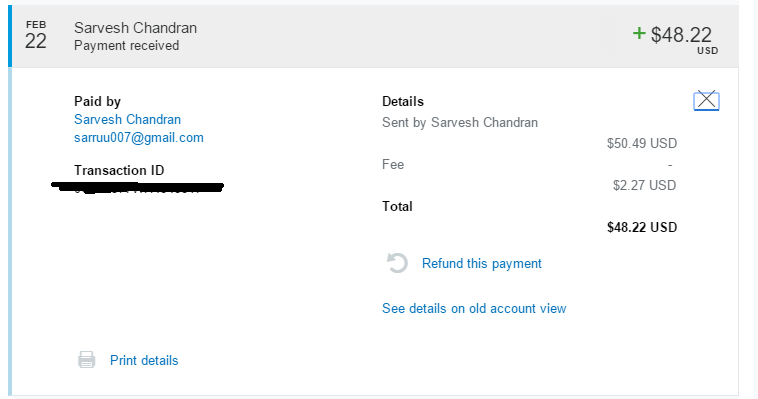Screen dimensions: 758x399
Task: Open Sarvesh Chandran link under Paid by
Action: [x=127, y=119]
